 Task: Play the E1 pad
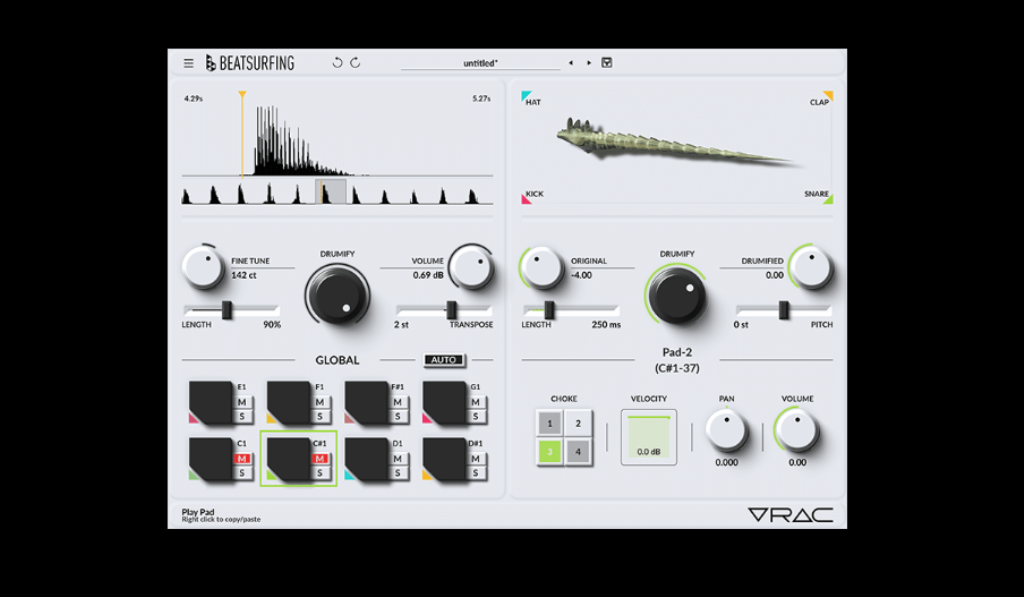211,402
